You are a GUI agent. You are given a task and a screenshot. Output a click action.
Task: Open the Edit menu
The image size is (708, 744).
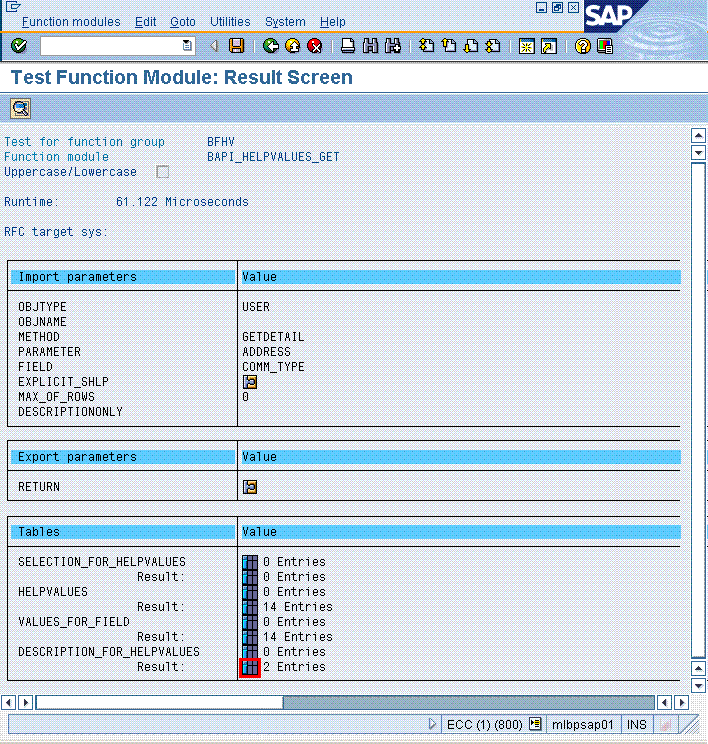tap(145, 22)
